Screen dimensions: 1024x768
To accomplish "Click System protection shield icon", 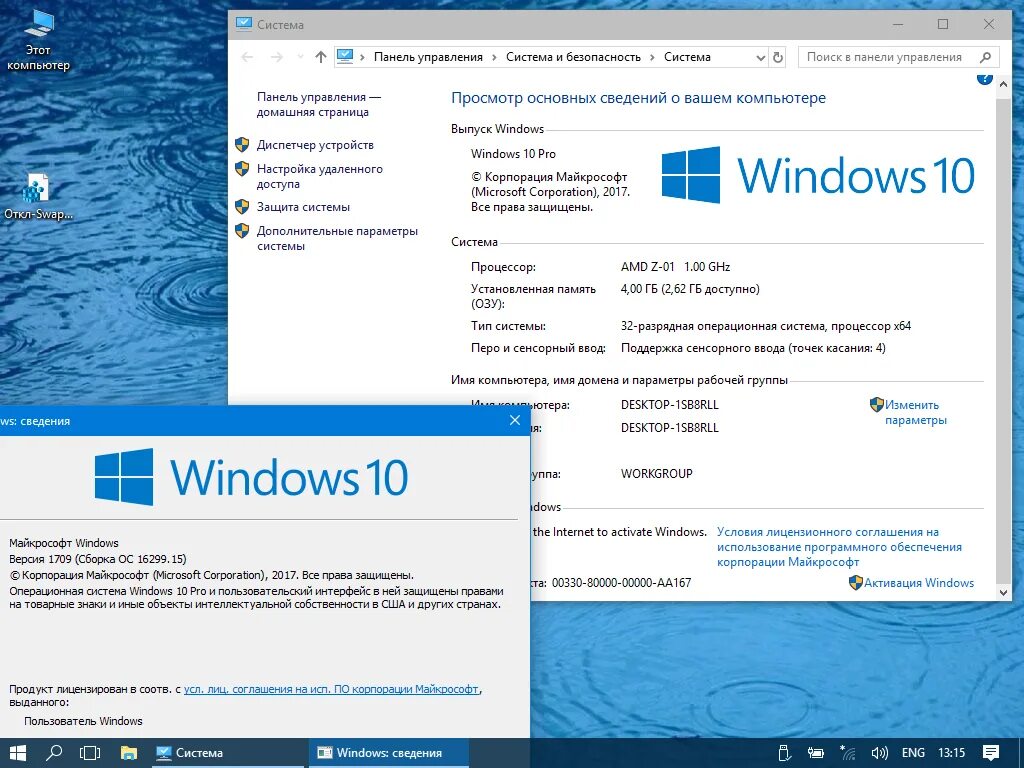I will click(x=242, y=207).
